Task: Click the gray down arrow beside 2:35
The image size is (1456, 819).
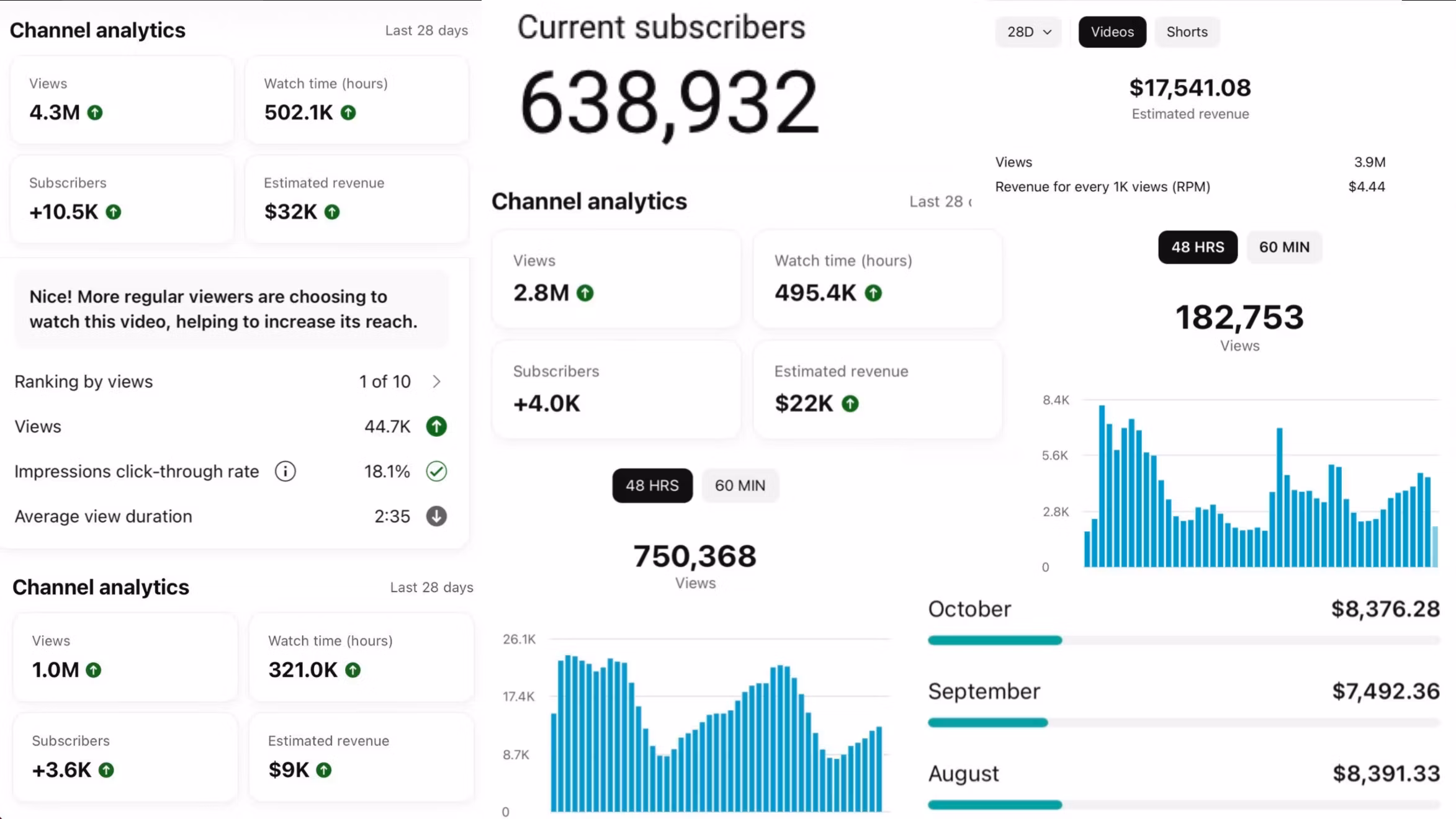Action: coord(436,516)
